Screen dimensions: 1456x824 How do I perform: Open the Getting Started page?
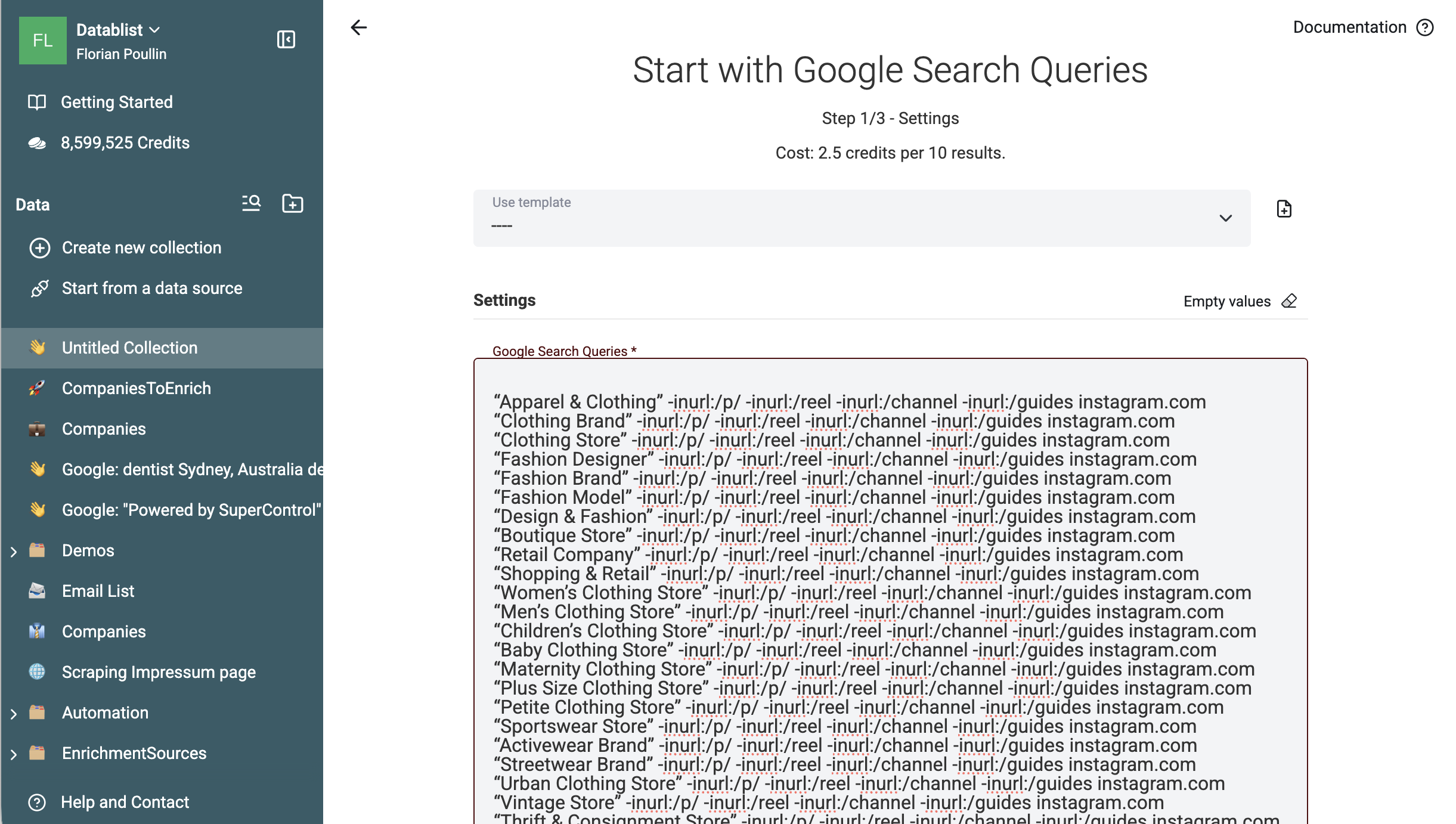[x=117, y=102]
